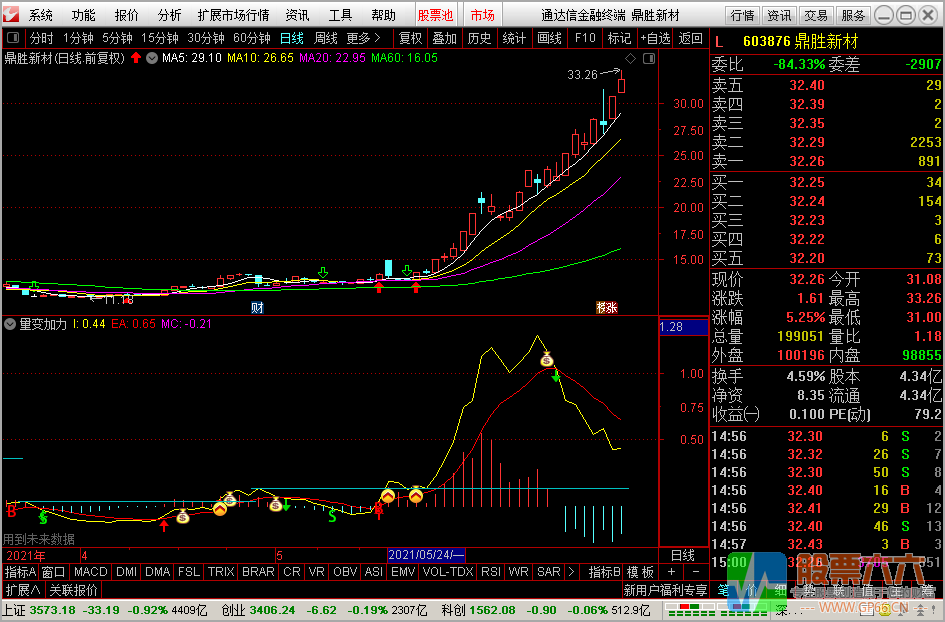Screen dimensions: 945x622
Task: Open 关联报价 related quotes
Action: (x=73, y=589)
